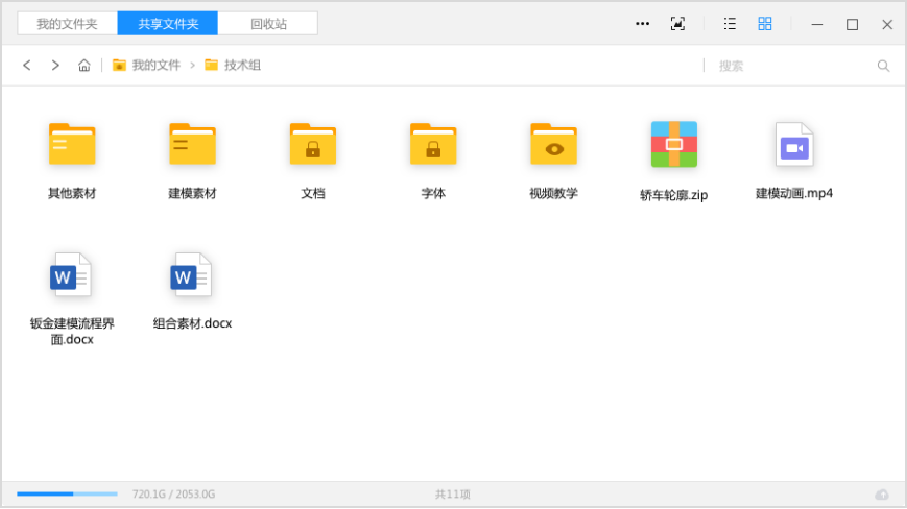907x509 pixels.
Task: Select the 组合素材.docx Word file
Action: 192,275
